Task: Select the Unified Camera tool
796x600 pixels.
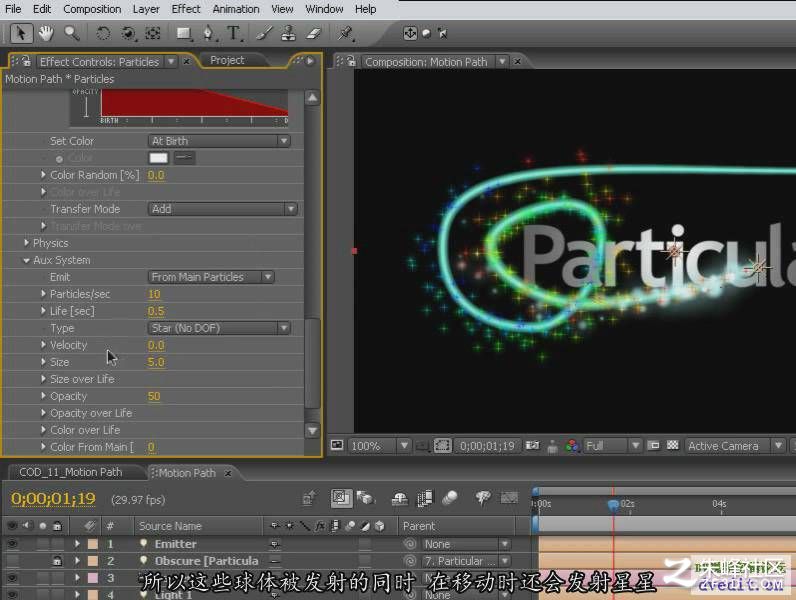Action: click(x=128, y=34)
